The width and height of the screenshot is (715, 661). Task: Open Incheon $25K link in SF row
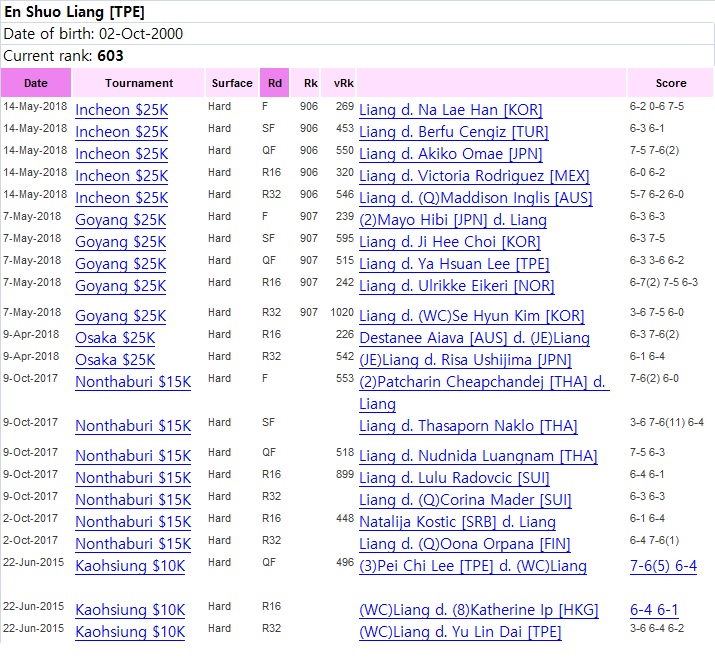[x=122, y=132]
